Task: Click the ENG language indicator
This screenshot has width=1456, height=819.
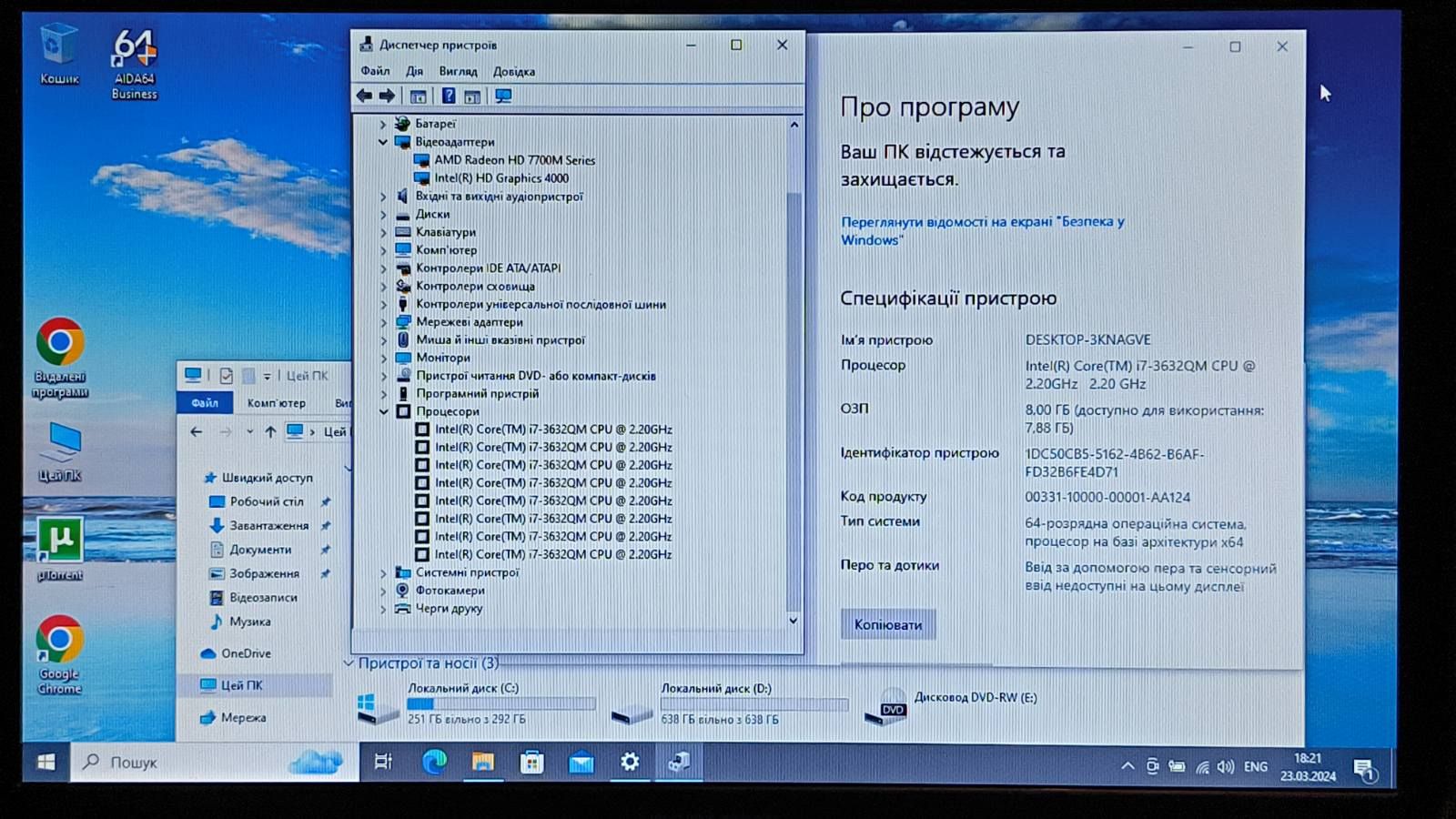Action: (x=1256, y=766)
